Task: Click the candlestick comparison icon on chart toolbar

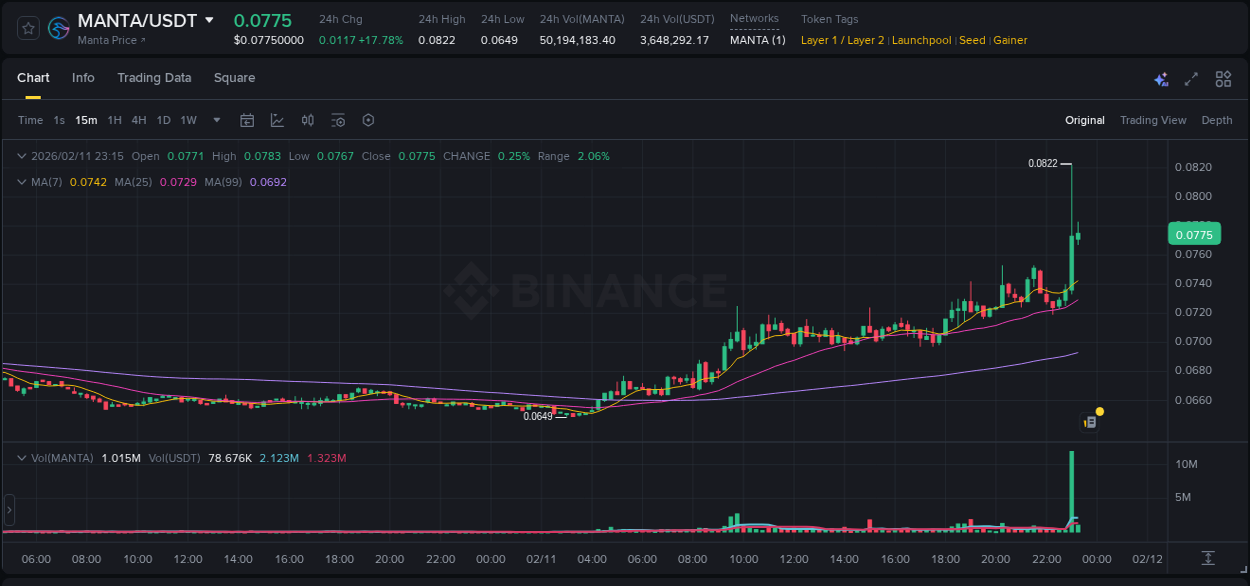Action: 307,120
